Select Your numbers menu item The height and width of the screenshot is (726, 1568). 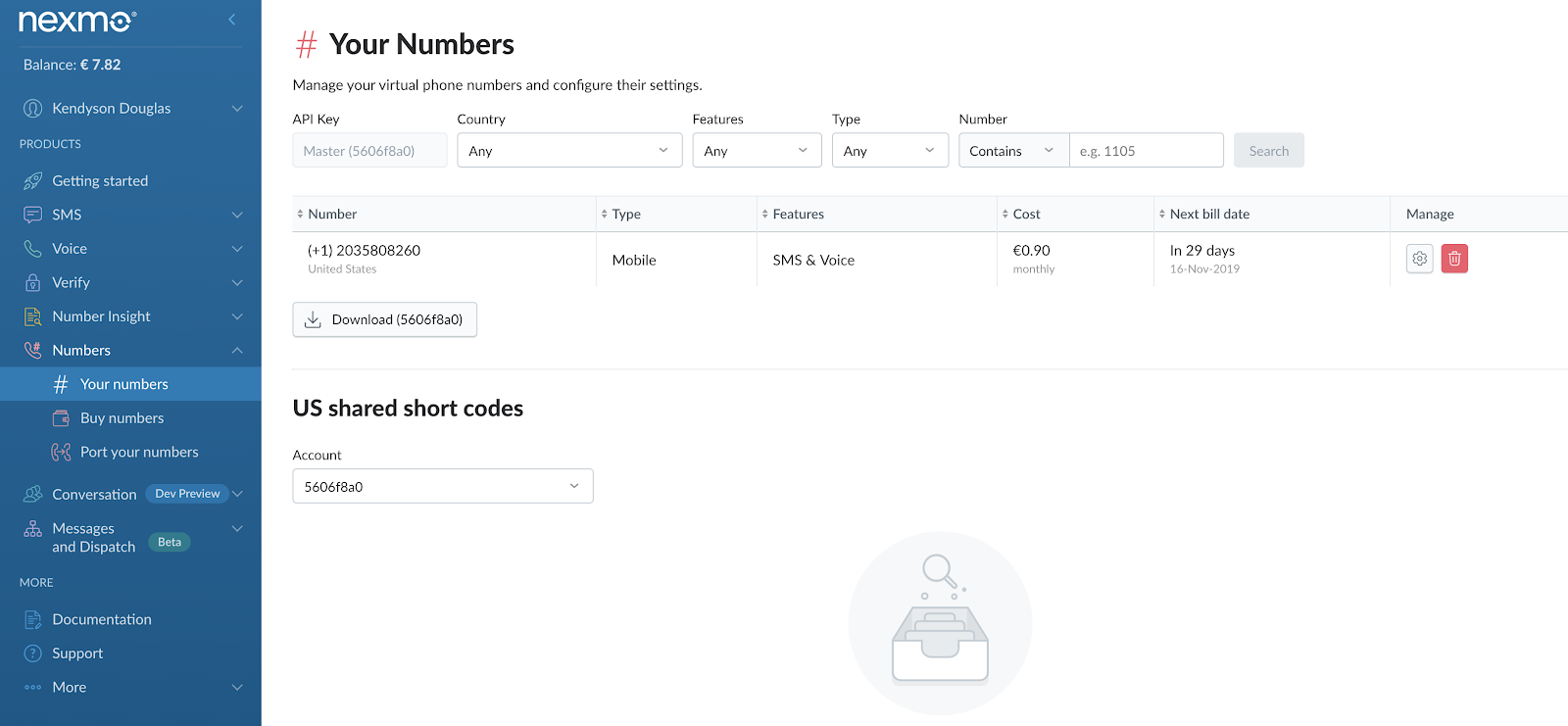(130, 384)
